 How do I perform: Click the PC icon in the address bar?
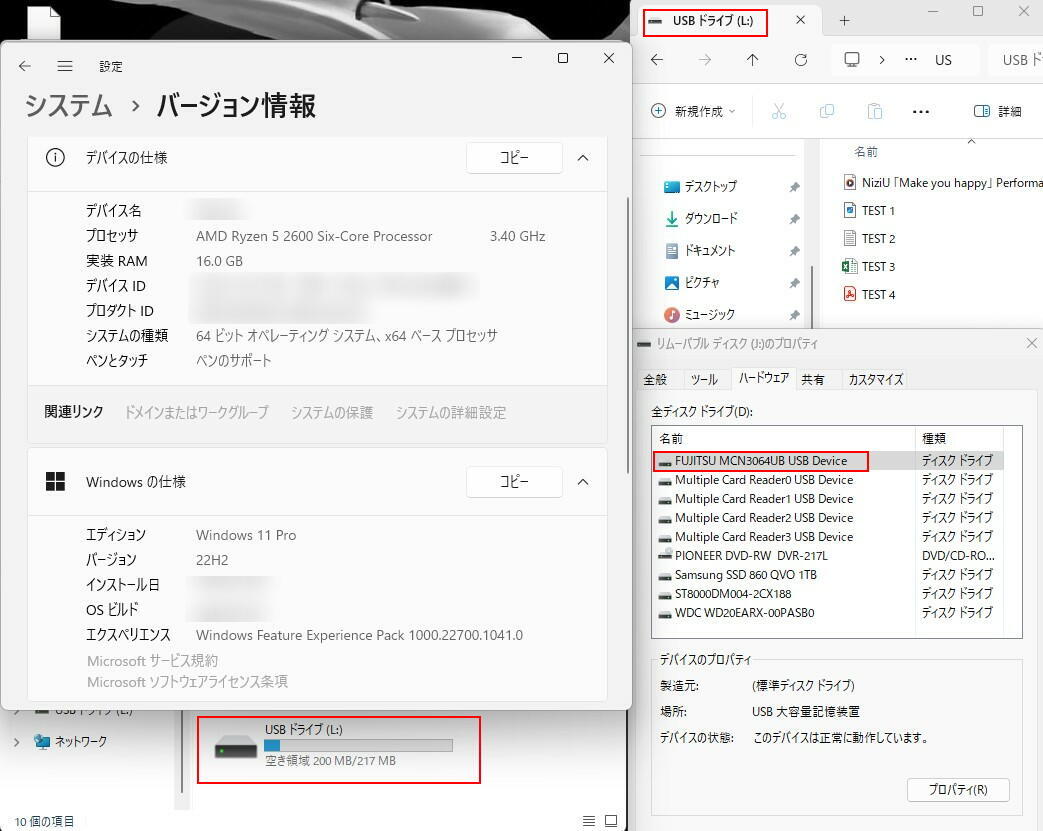[x=852, y=59]
